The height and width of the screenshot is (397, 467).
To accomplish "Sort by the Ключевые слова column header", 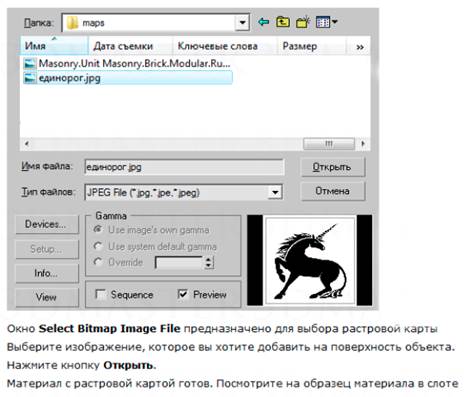I will (225, 46).
